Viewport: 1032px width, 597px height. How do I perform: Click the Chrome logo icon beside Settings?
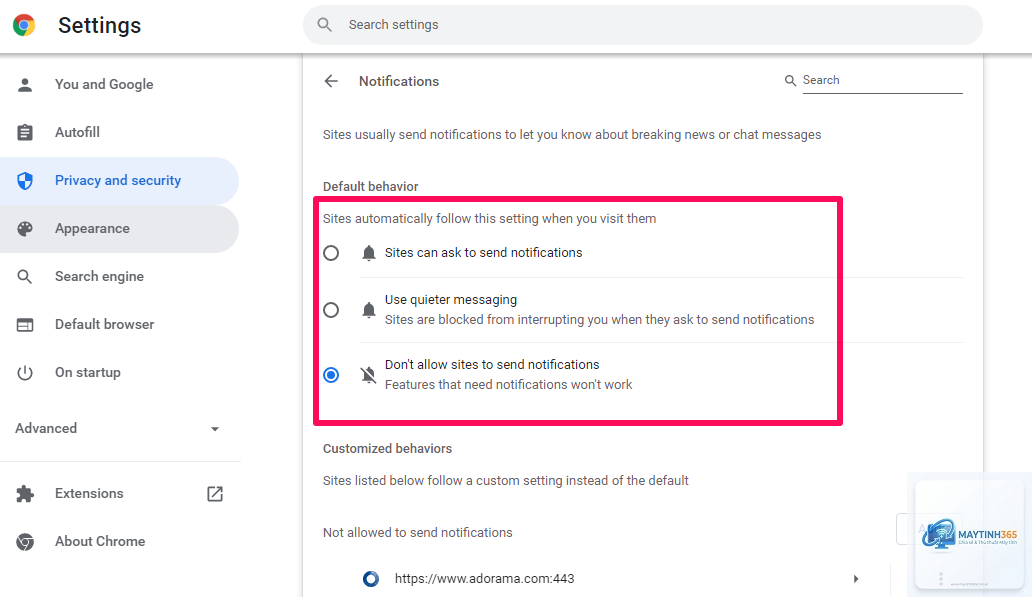click(x=24, y=25)
